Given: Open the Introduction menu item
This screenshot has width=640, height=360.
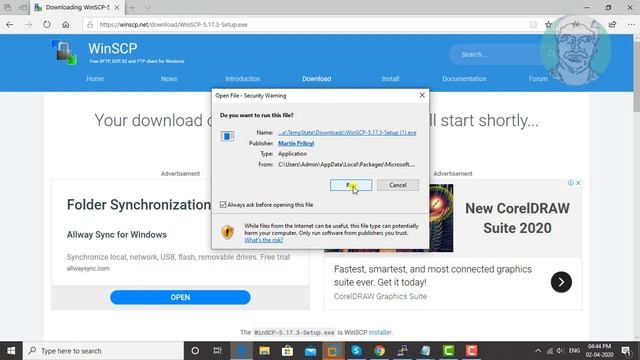Looking at the screenshot, I should tap(243, 79).
